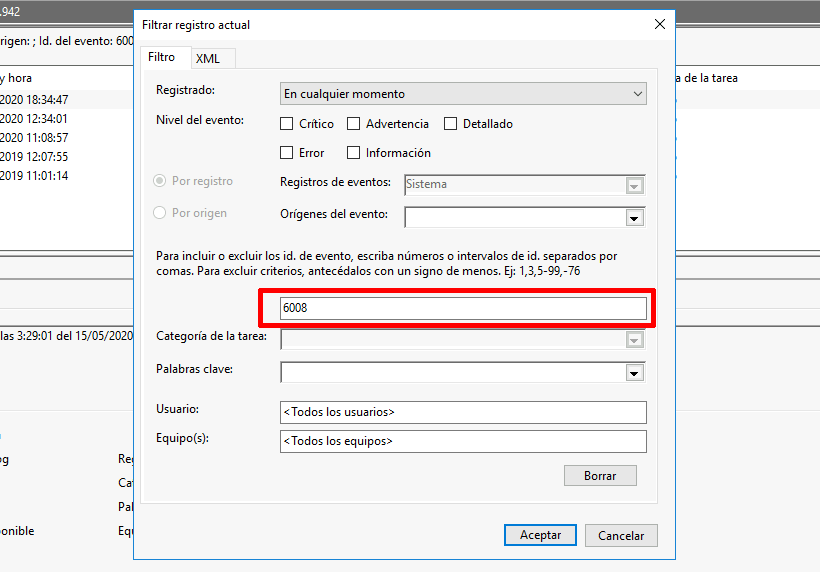Expand the Orígenes del evento dropdown arrow
The width and height of the screenshot is (820, 572).
(634, 217)
